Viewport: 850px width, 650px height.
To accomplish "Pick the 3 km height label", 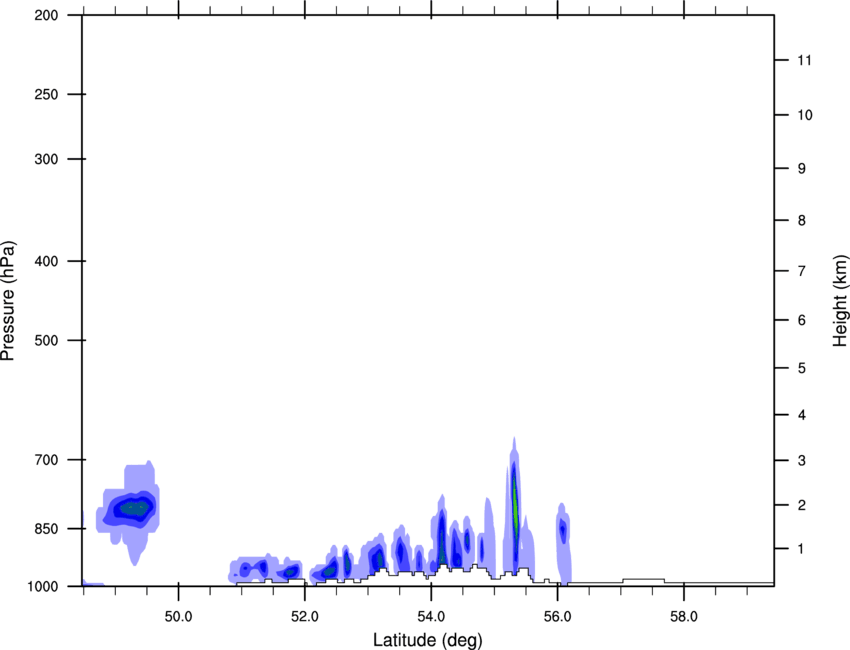I will [802, 461].
